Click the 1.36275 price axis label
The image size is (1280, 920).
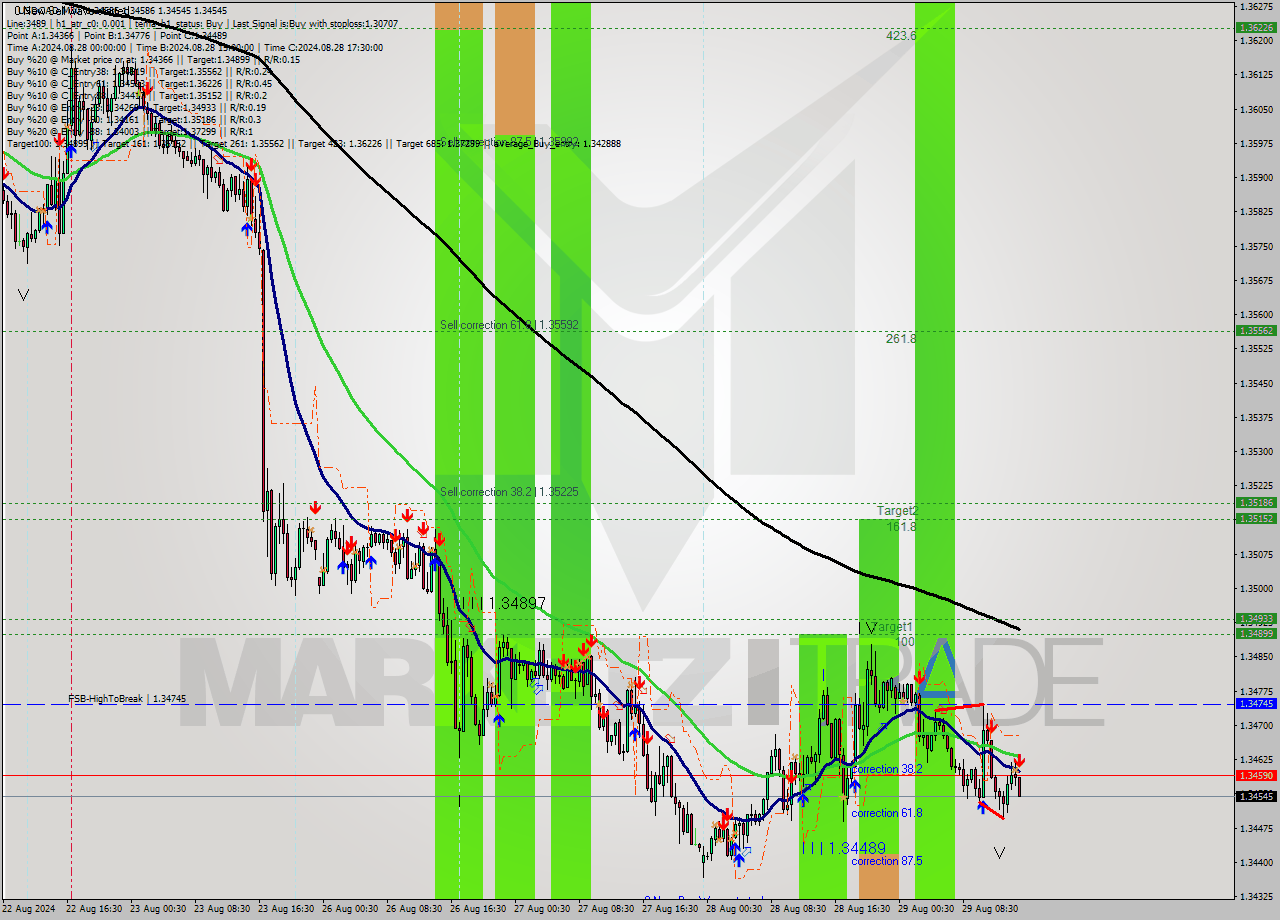(1255, 5)
